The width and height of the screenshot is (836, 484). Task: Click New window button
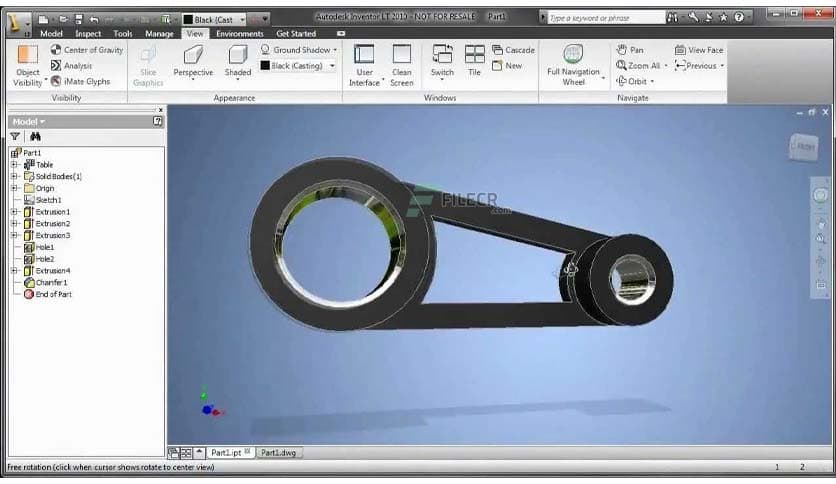[x=507, y=66]
